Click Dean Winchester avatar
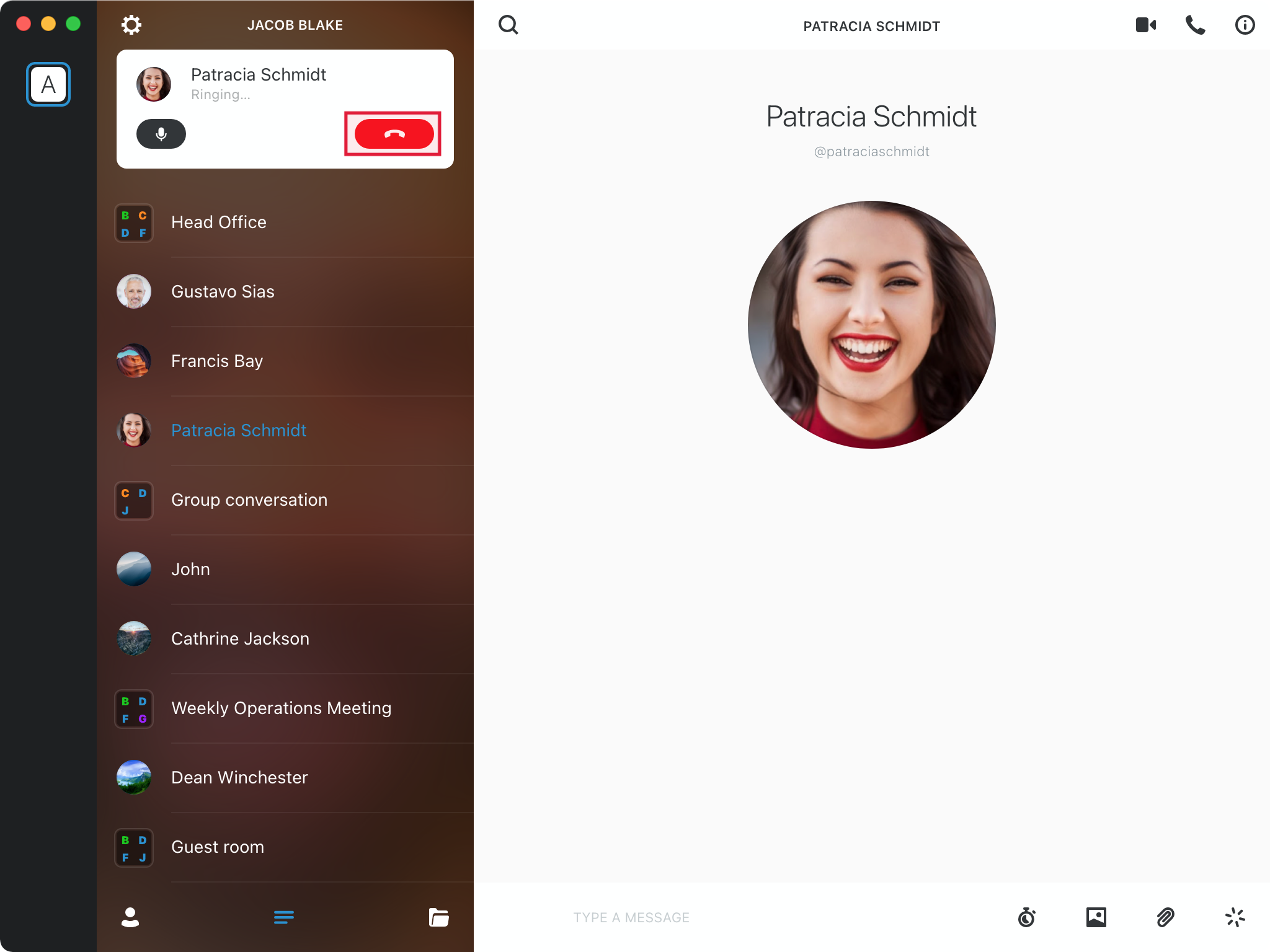 point(134,777)
